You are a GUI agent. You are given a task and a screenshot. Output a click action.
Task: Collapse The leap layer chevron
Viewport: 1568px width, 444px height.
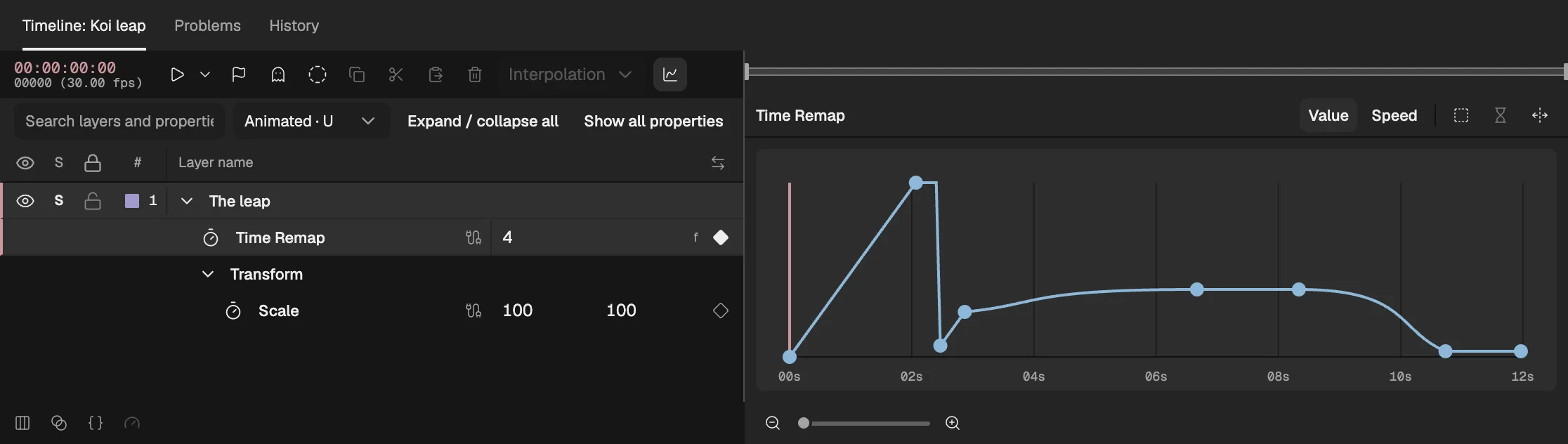[187, 201]
